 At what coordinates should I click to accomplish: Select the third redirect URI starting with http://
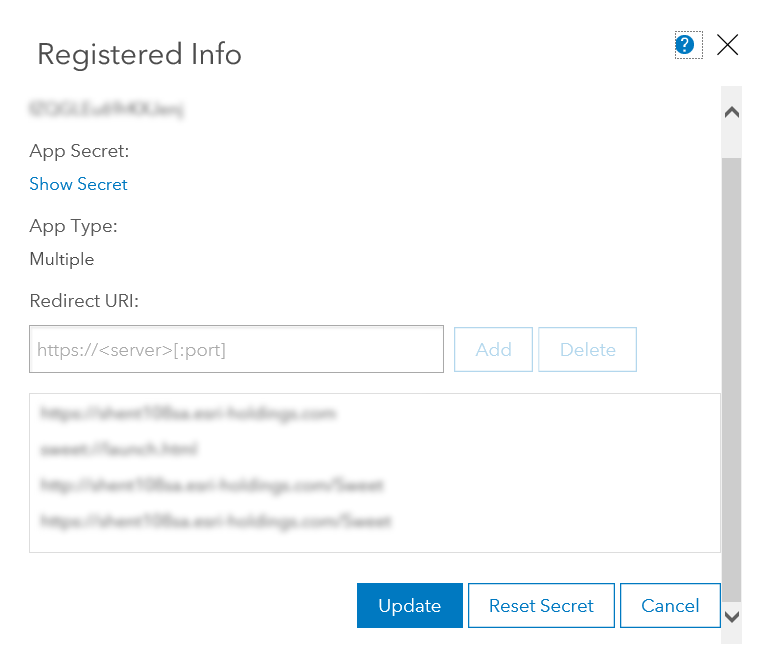[212, 485]
